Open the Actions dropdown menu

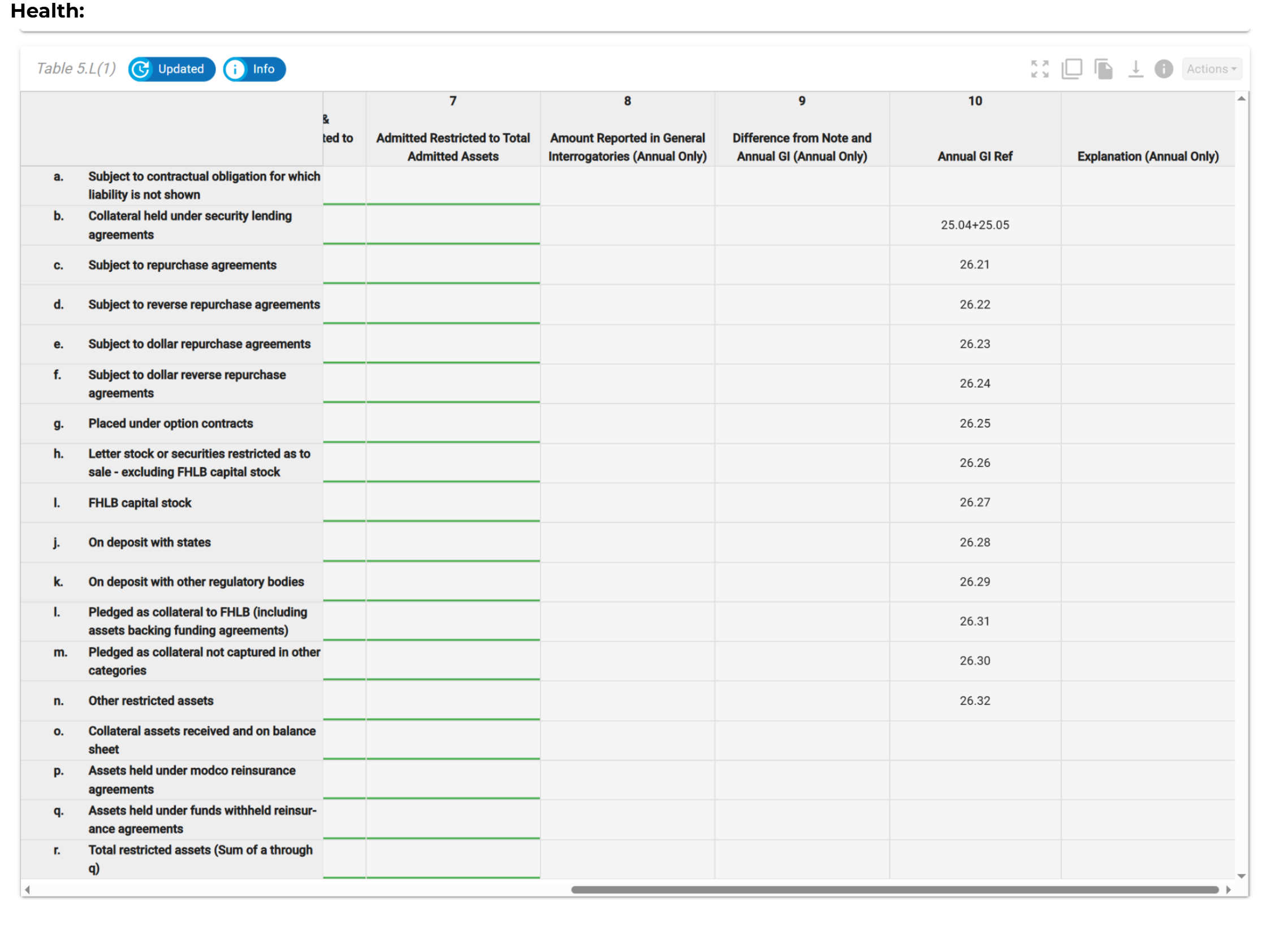point(1211,70)
